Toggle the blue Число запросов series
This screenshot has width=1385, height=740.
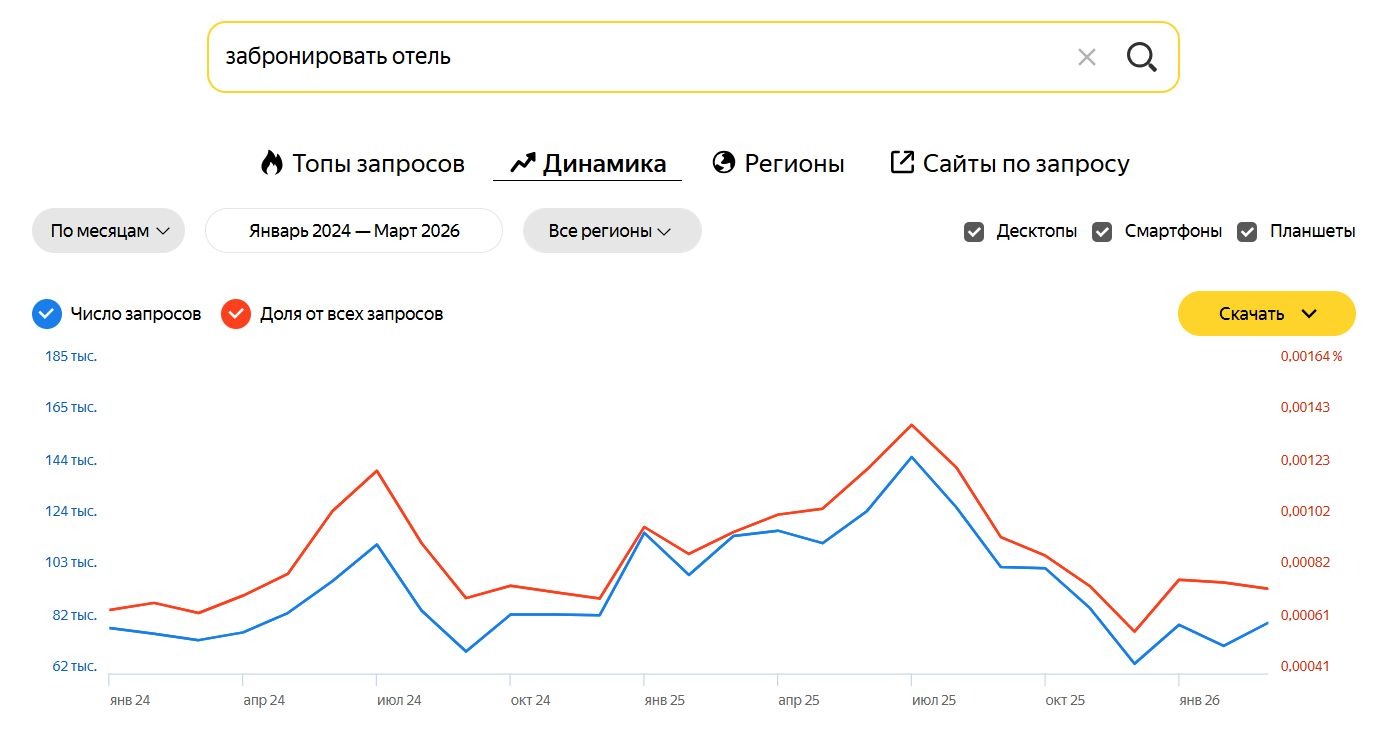pos(47,314)
